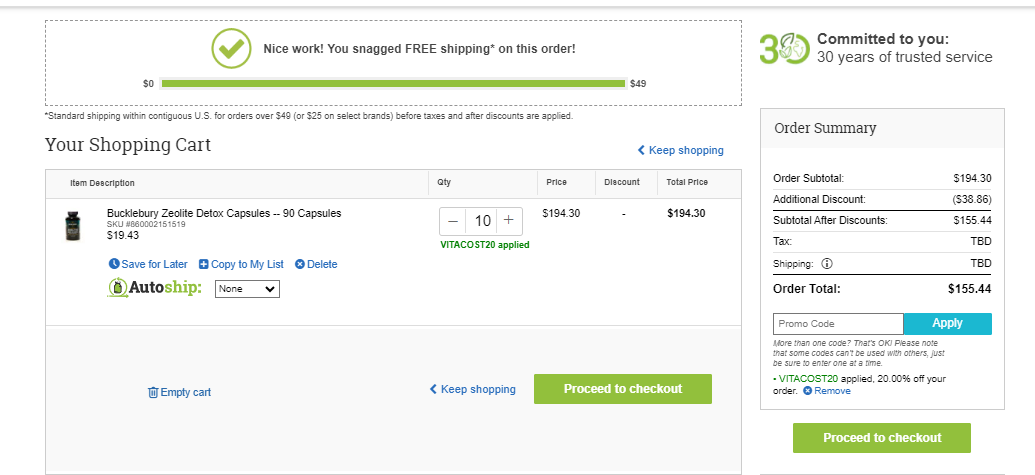Viewport: 1035px width, 475px height.
Task: Click the free shipping progress bar
Action: pos(393,84)
